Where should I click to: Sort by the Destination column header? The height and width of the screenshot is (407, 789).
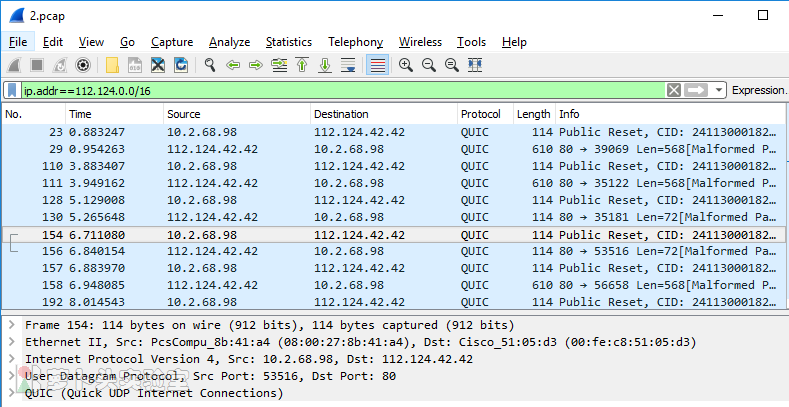[384, 114]
